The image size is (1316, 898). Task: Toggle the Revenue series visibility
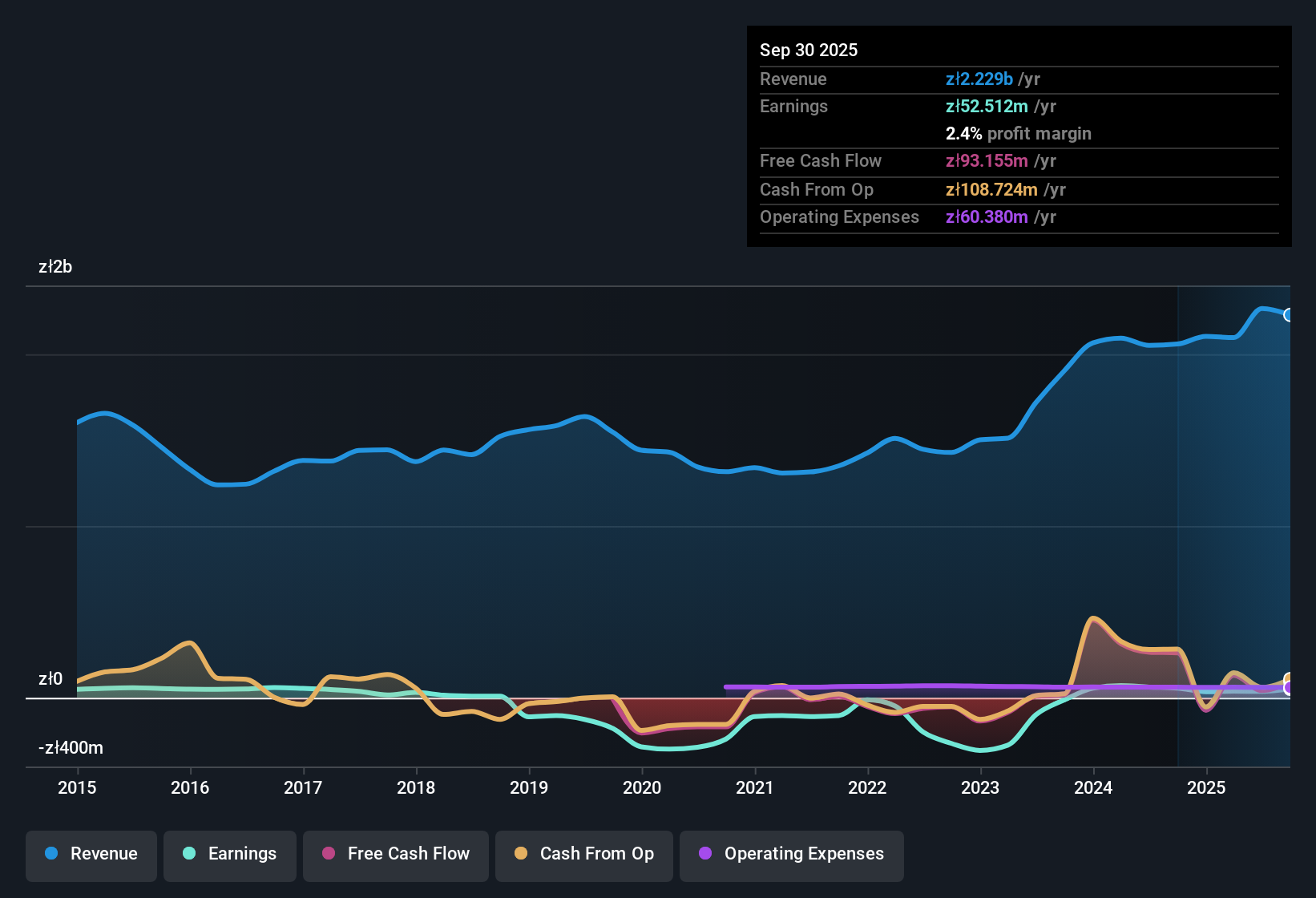click(91, 854)
